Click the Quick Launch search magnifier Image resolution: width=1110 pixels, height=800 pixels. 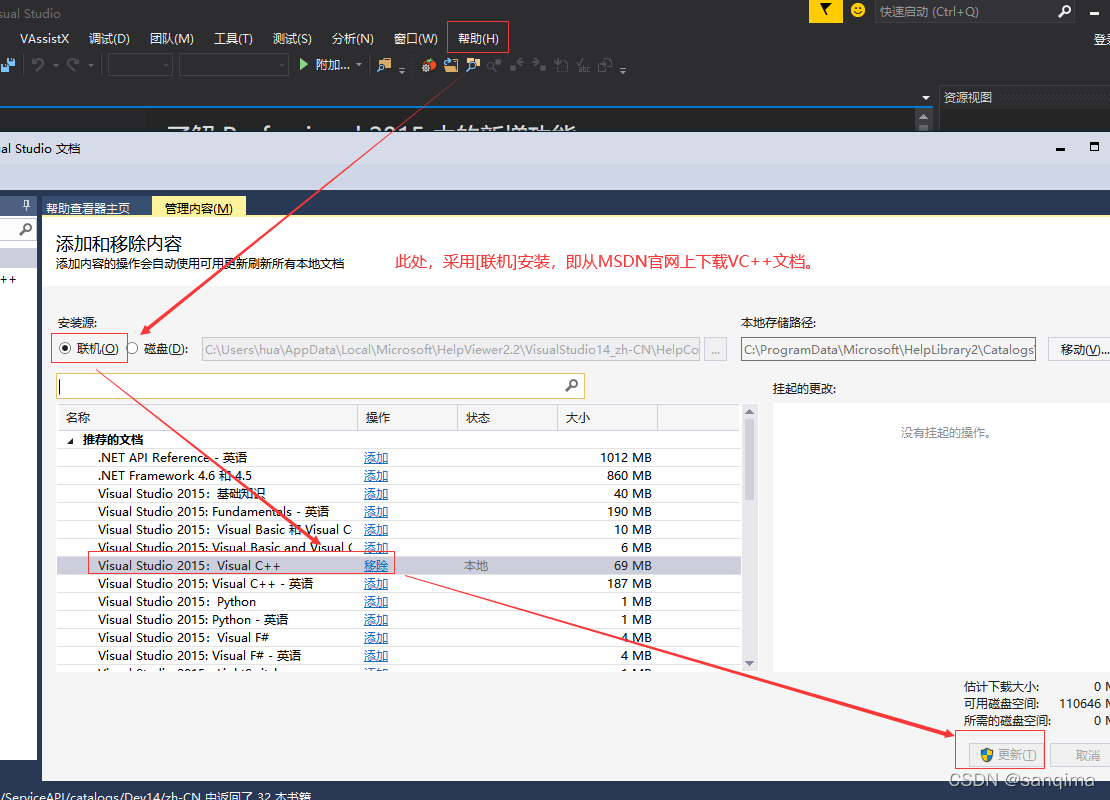1064,12
